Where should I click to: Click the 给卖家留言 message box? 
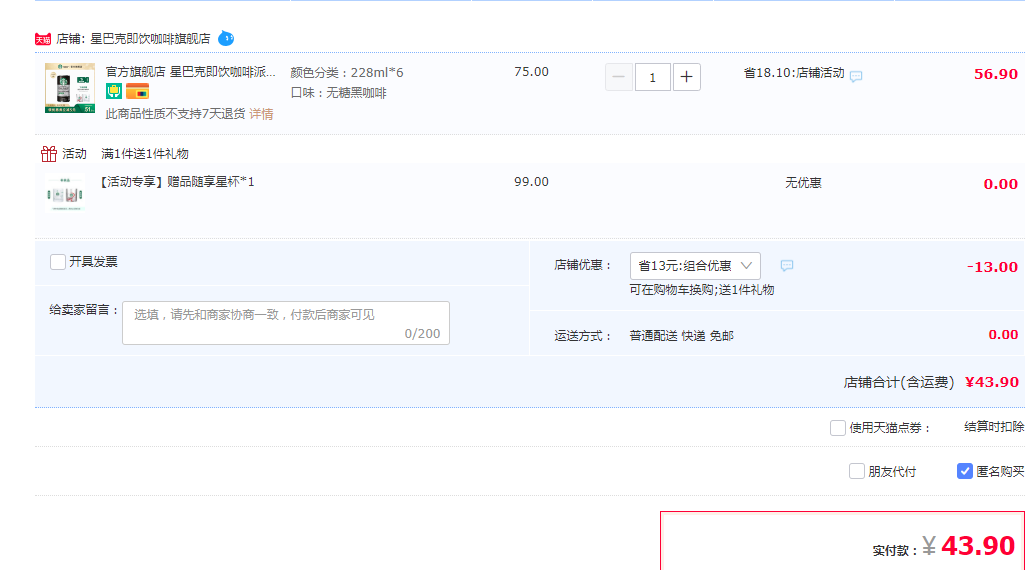pos(286,323)
